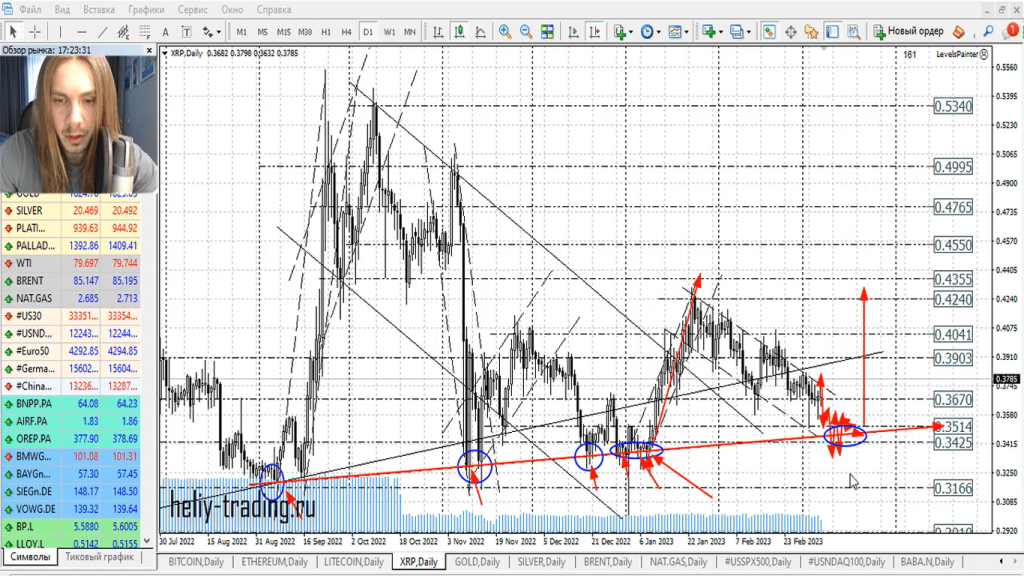Image resolution: width=1024 pixels, height=576 pixels.
Task: Toggle the Auto Scroll button
Action: tap(570, 32)
